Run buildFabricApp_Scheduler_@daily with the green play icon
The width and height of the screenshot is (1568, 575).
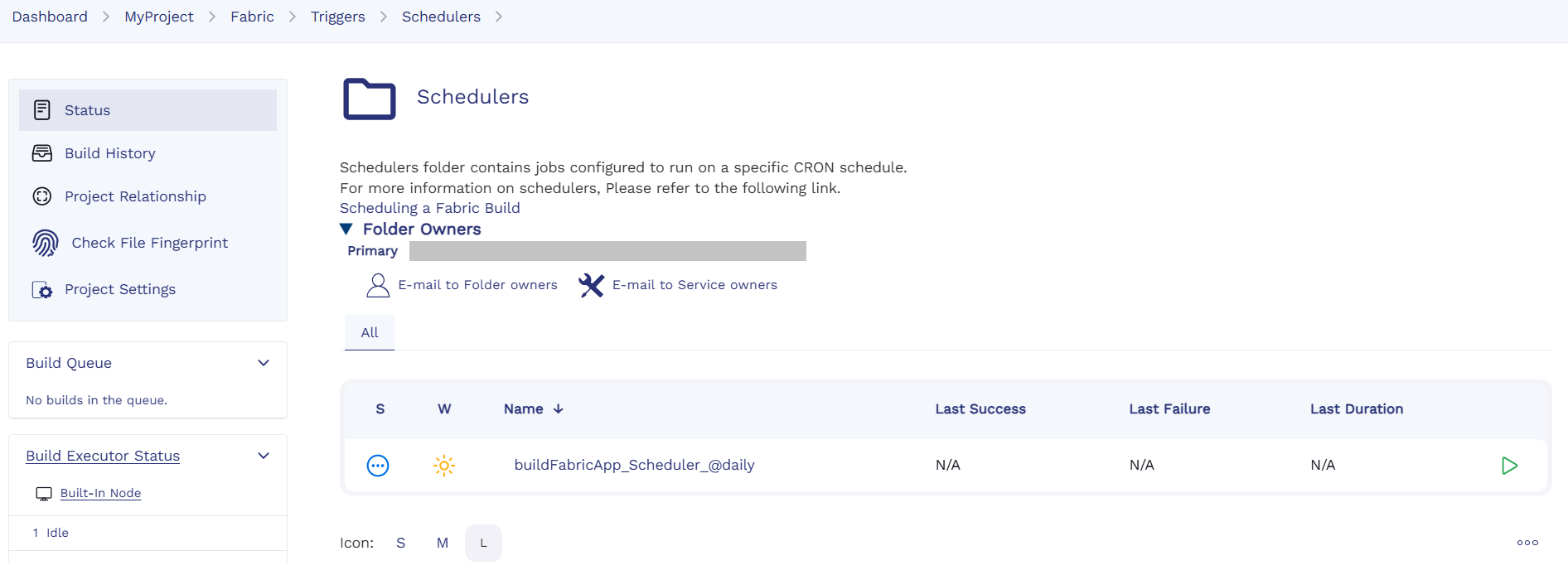point(1509,466)
